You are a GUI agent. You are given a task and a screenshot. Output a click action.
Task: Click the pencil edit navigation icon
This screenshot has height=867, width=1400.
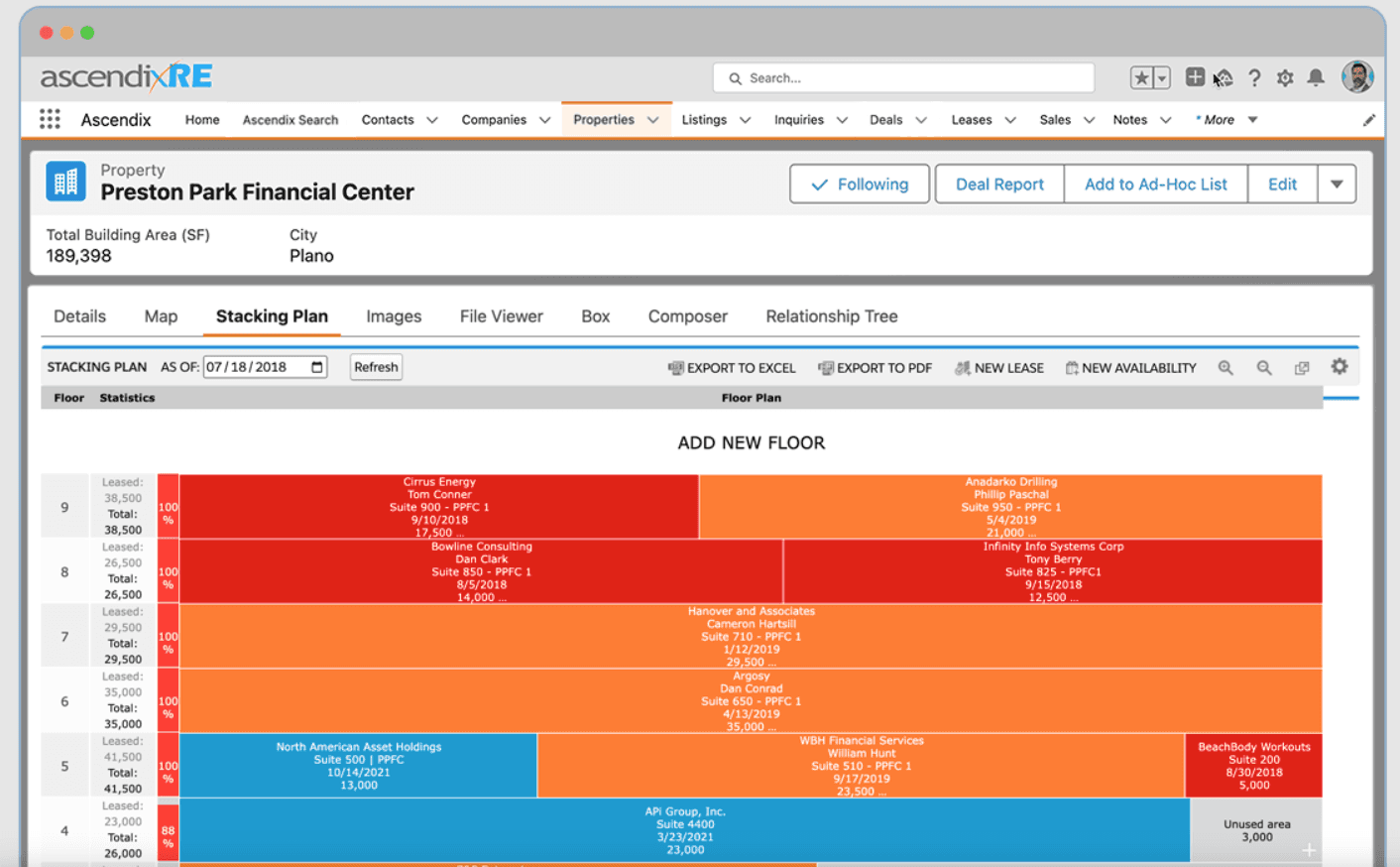(x=1369, y=120)
